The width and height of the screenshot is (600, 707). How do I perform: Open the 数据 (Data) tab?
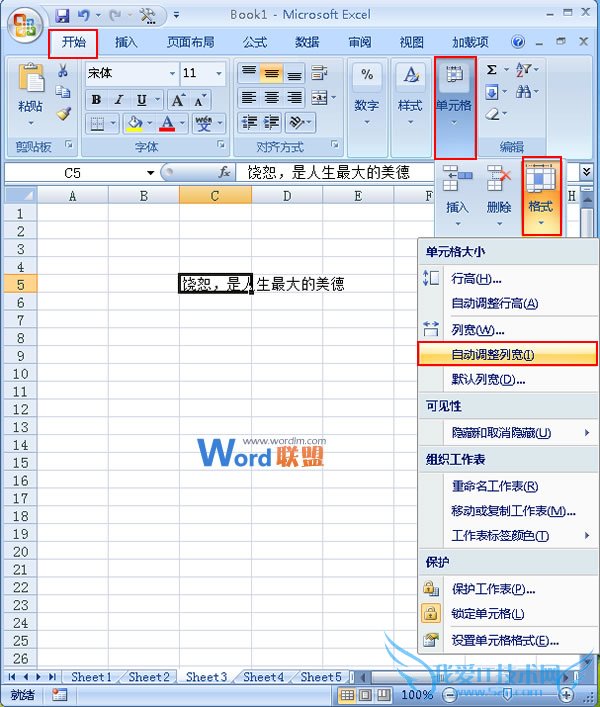[307, 42]
